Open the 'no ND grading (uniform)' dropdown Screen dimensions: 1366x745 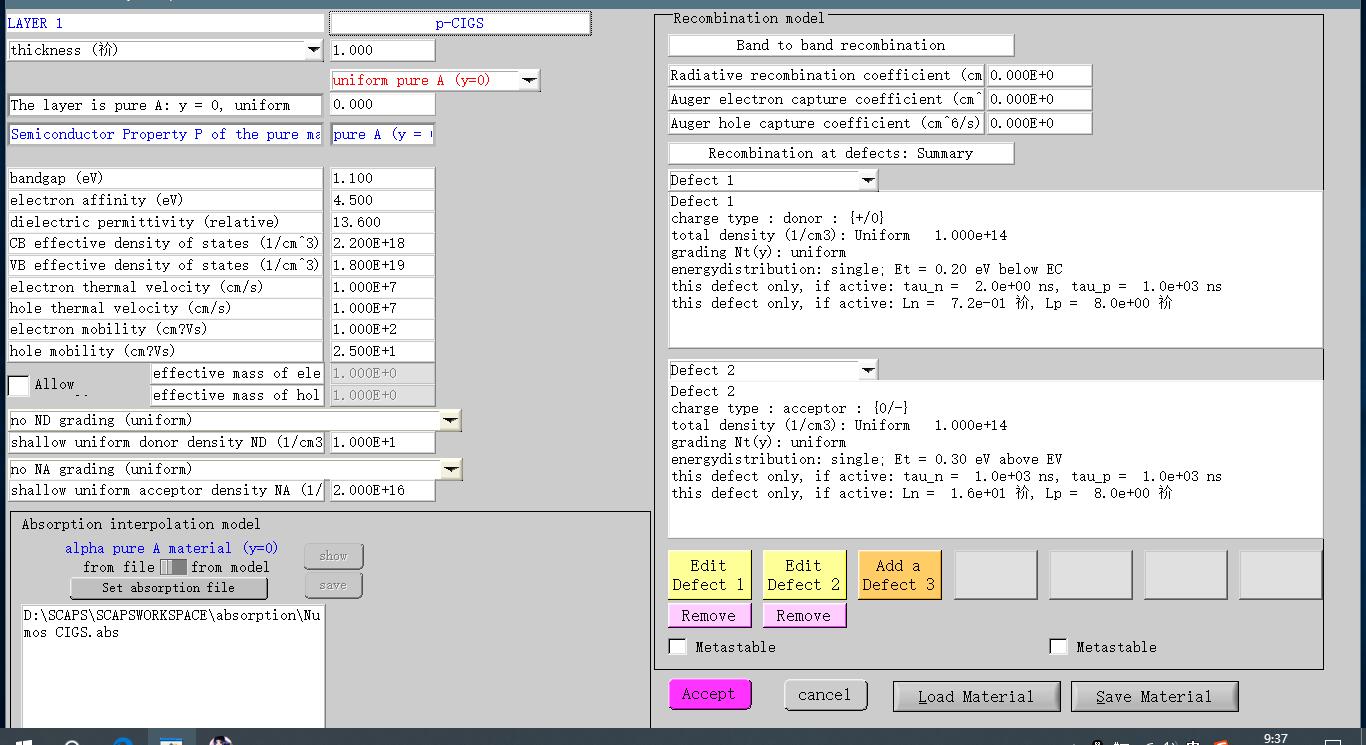tap(451, 421)
